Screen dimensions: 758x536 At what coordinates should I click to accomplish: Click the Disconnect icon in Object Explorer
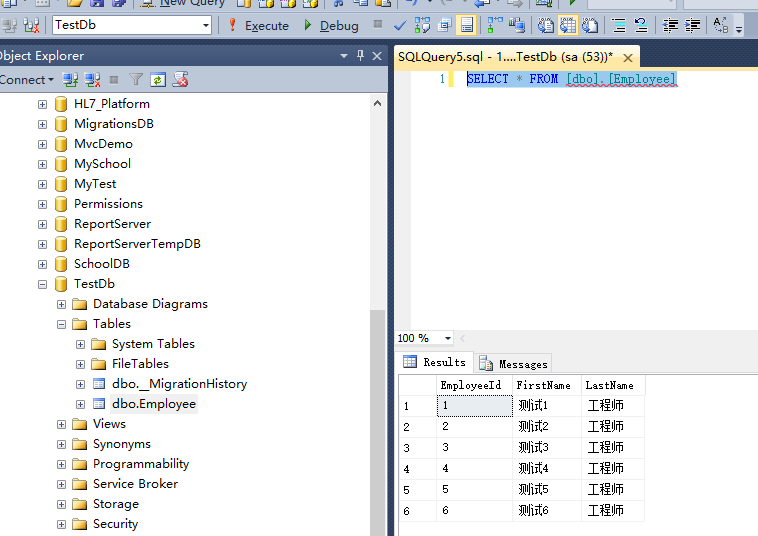[x=92, y=80]
